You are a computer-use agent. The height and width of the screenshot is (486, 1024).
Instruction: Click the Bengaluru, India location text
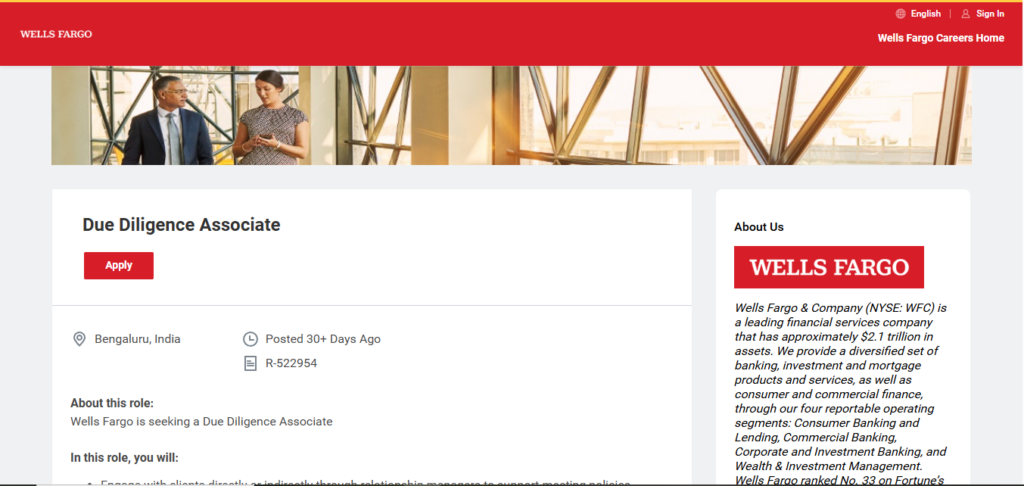click(138, 339)
